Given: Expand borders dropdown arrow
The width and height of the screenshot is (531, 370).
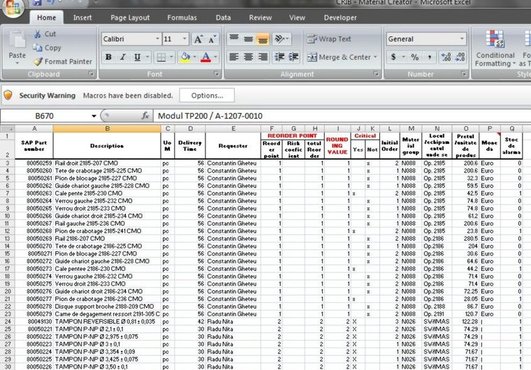Looking at the screenshot, I should [x=171, y=57].
